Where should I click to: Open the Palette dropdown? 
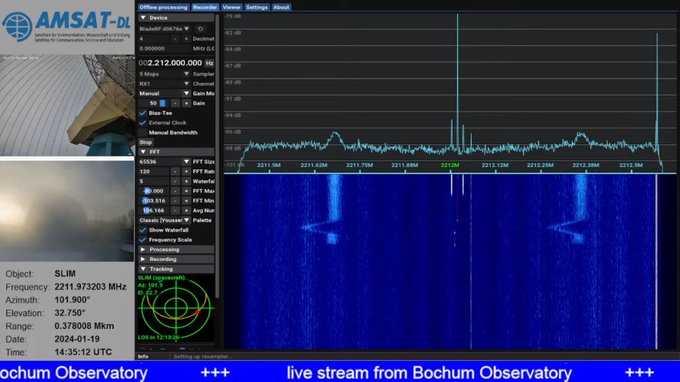coord(164,220)
